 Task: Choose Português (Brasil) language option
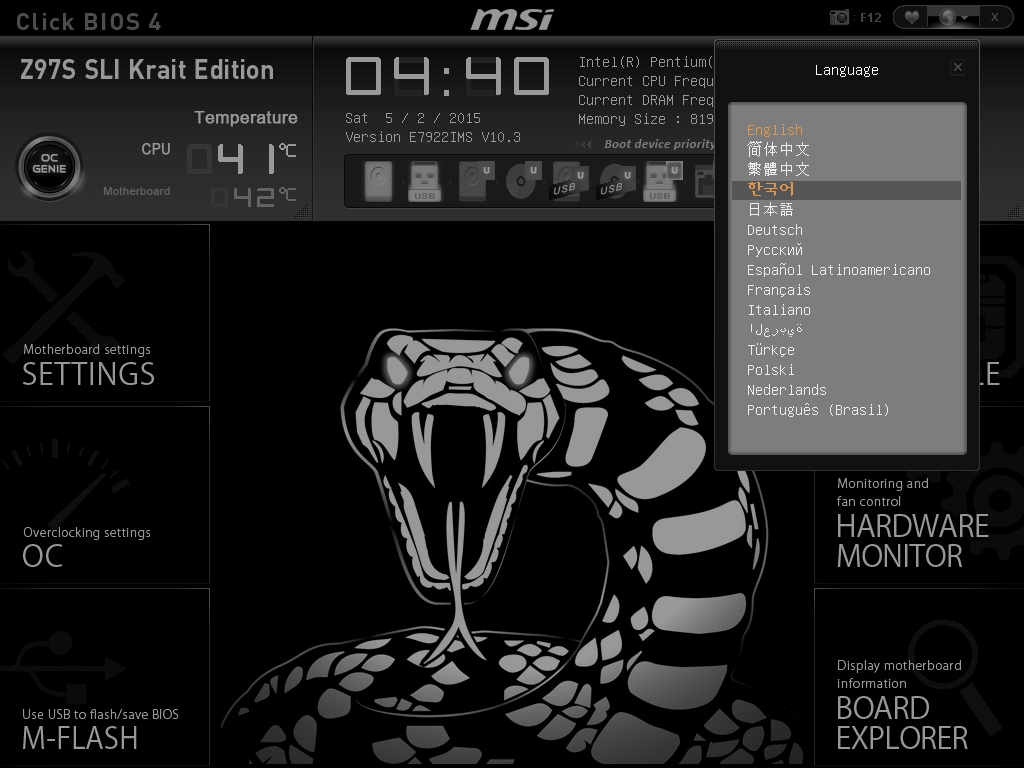coord(818,410)
